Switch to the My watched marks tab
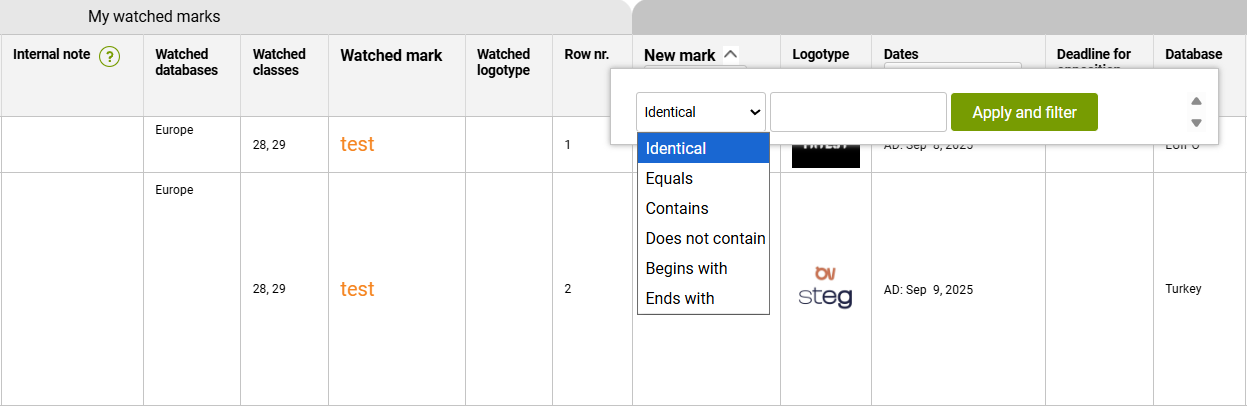This screenshot has width=1247, height=406. pos(154,17)
